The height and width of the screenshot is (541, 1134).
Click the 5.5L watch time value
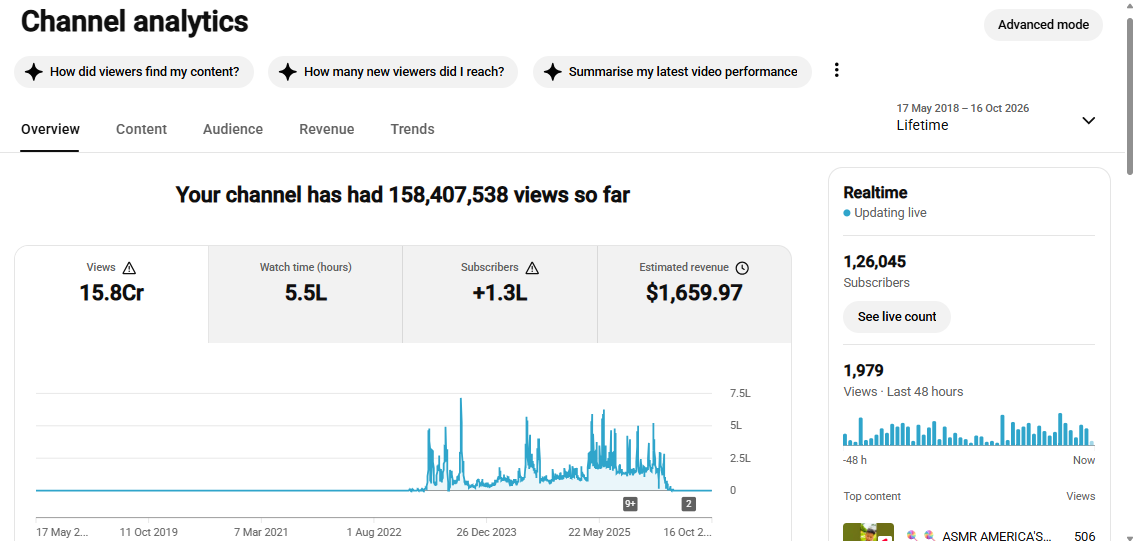point(305,293)
